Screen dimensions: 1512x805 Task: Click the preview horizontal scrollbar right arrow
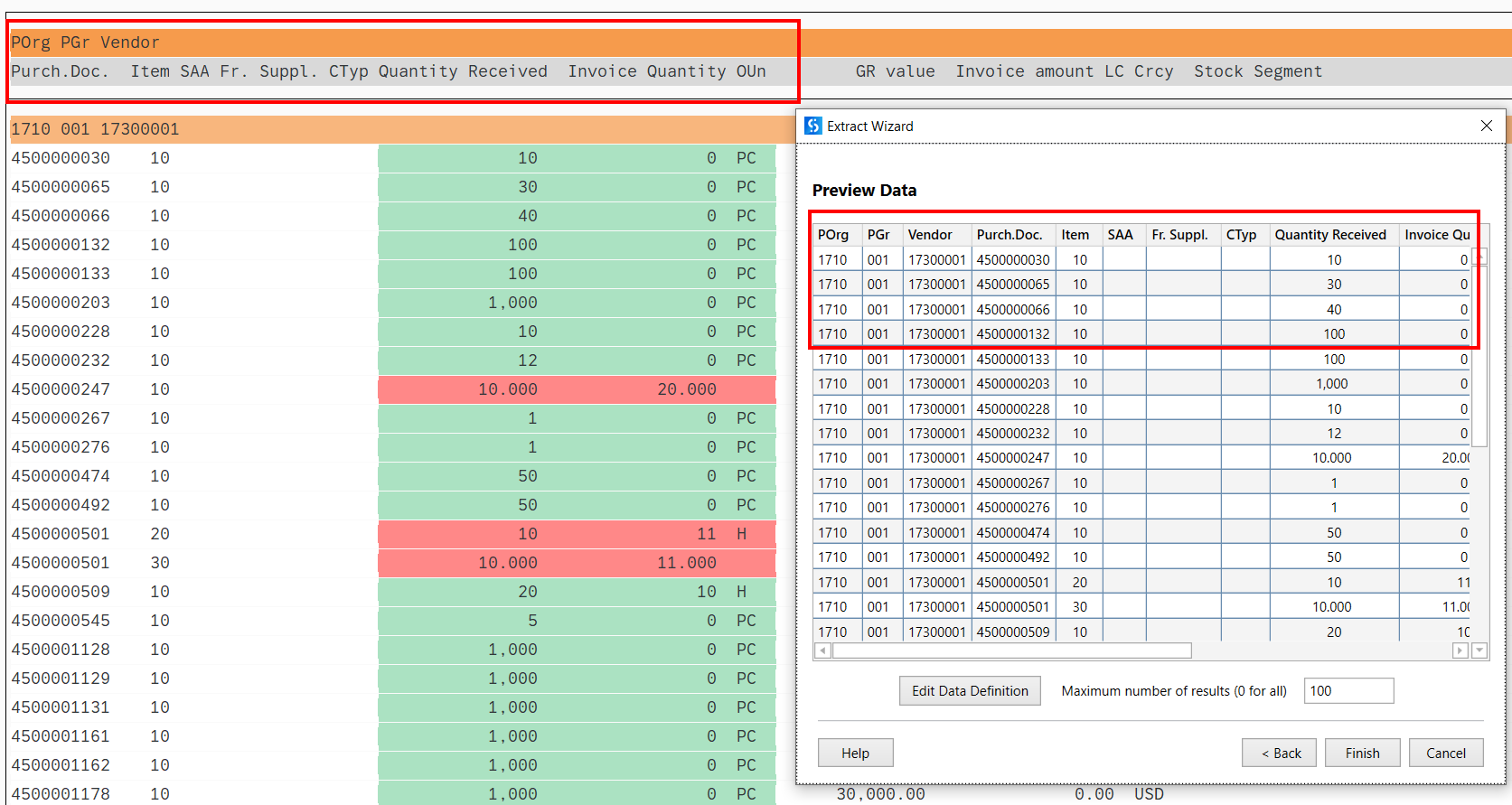coord(1460,651)
